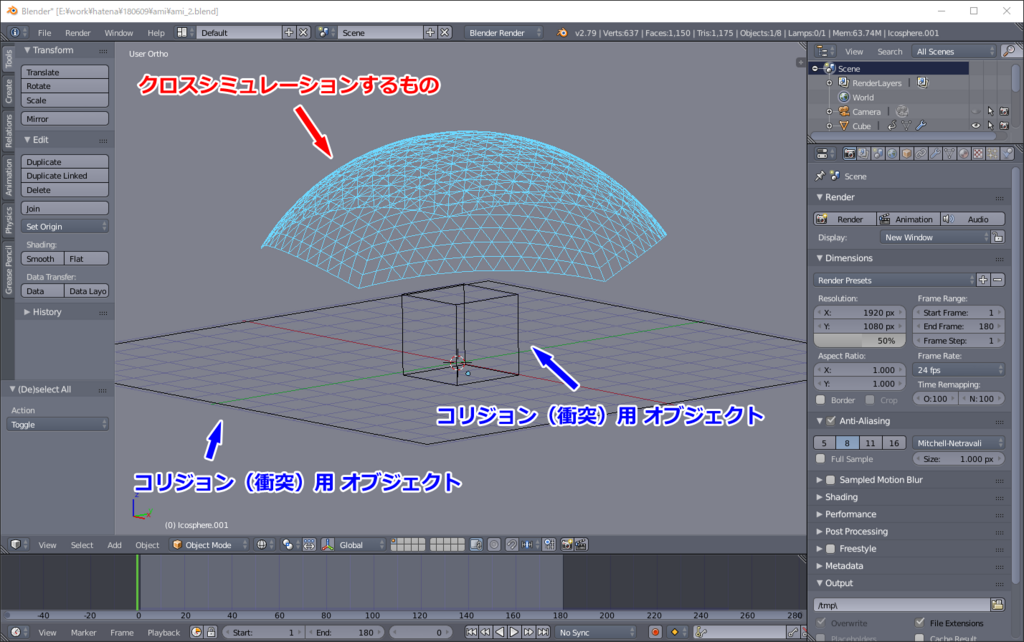Open the Render Layers properties tab
1024x642 pixels.
[x=863, y=153]
